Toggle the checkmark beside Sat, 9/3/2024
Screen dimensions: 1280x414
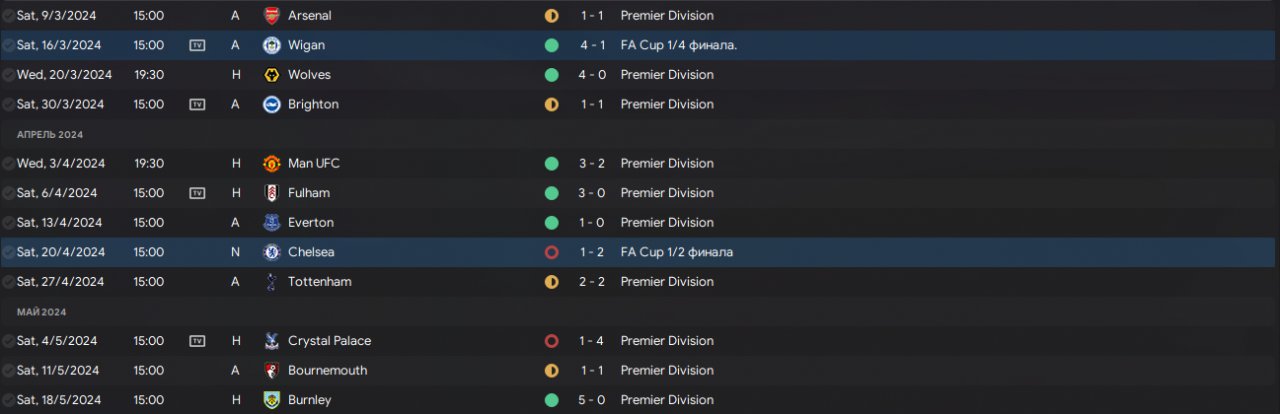[8, 16]
